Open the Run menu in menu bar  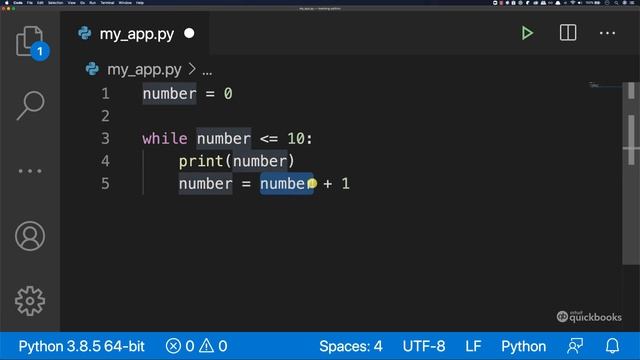pos(92,3)
